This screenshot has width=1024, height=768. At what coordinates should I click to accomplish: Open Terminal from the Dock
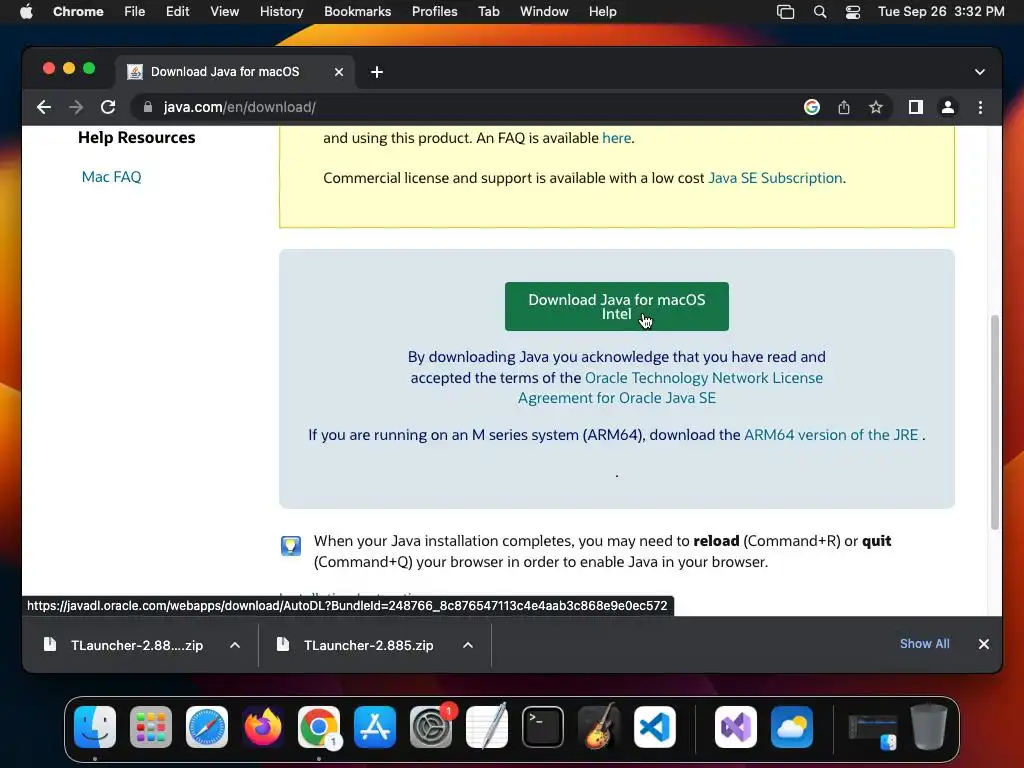(543, 727)
